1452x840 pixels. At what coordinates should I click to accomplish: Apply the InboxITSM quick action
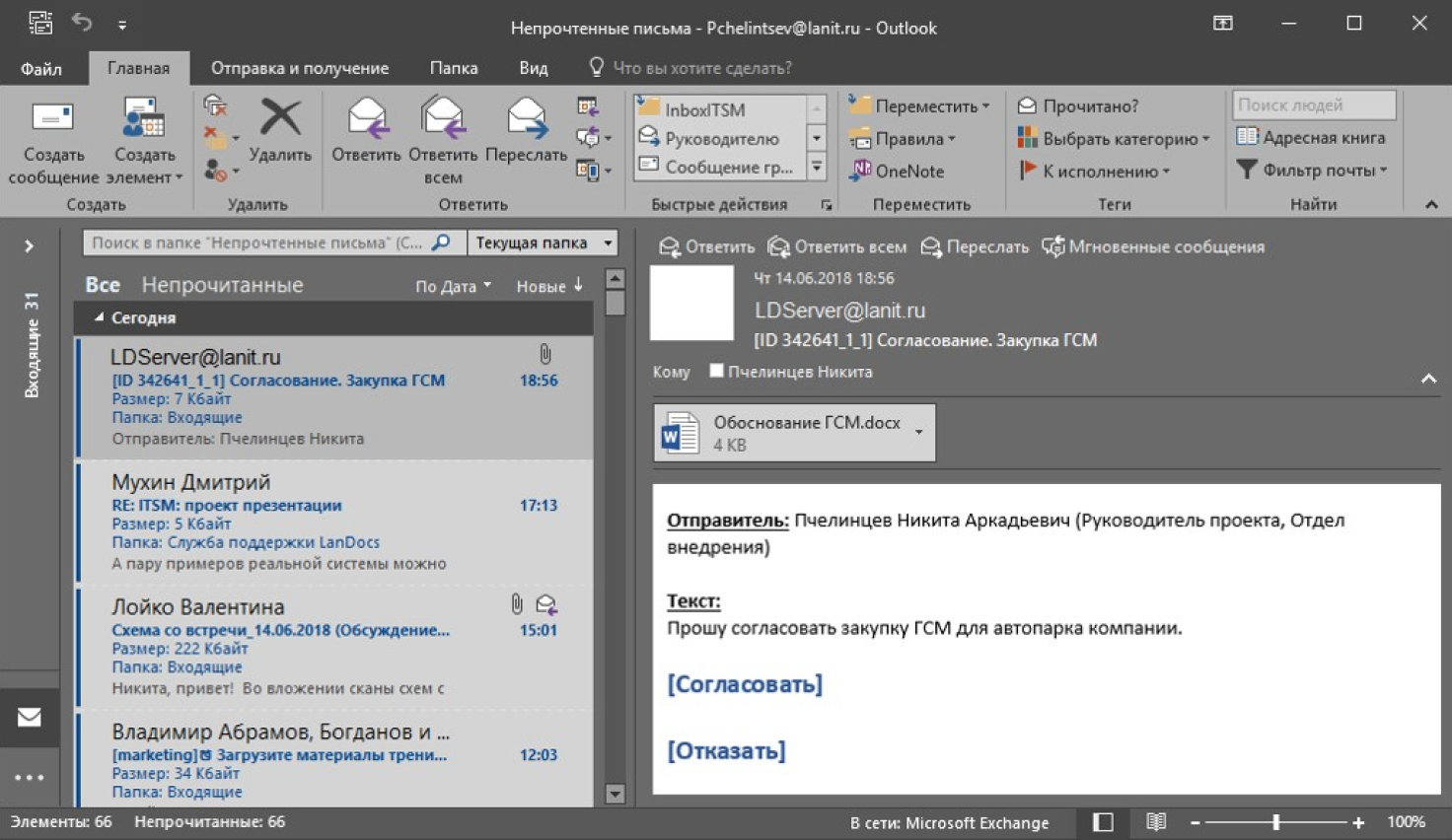click(x=720, y=109)
